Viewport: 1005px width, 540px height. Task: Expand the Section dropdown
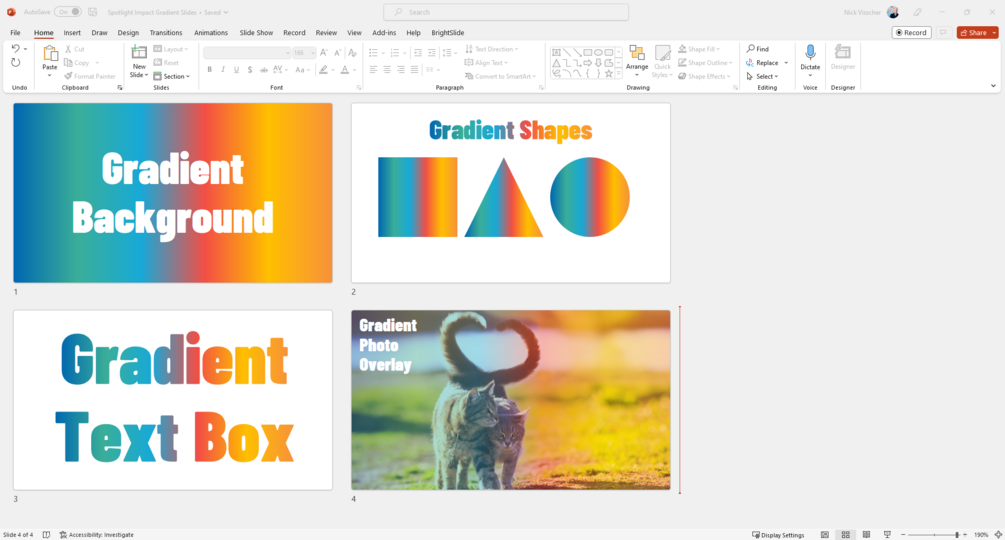point(172,76)
